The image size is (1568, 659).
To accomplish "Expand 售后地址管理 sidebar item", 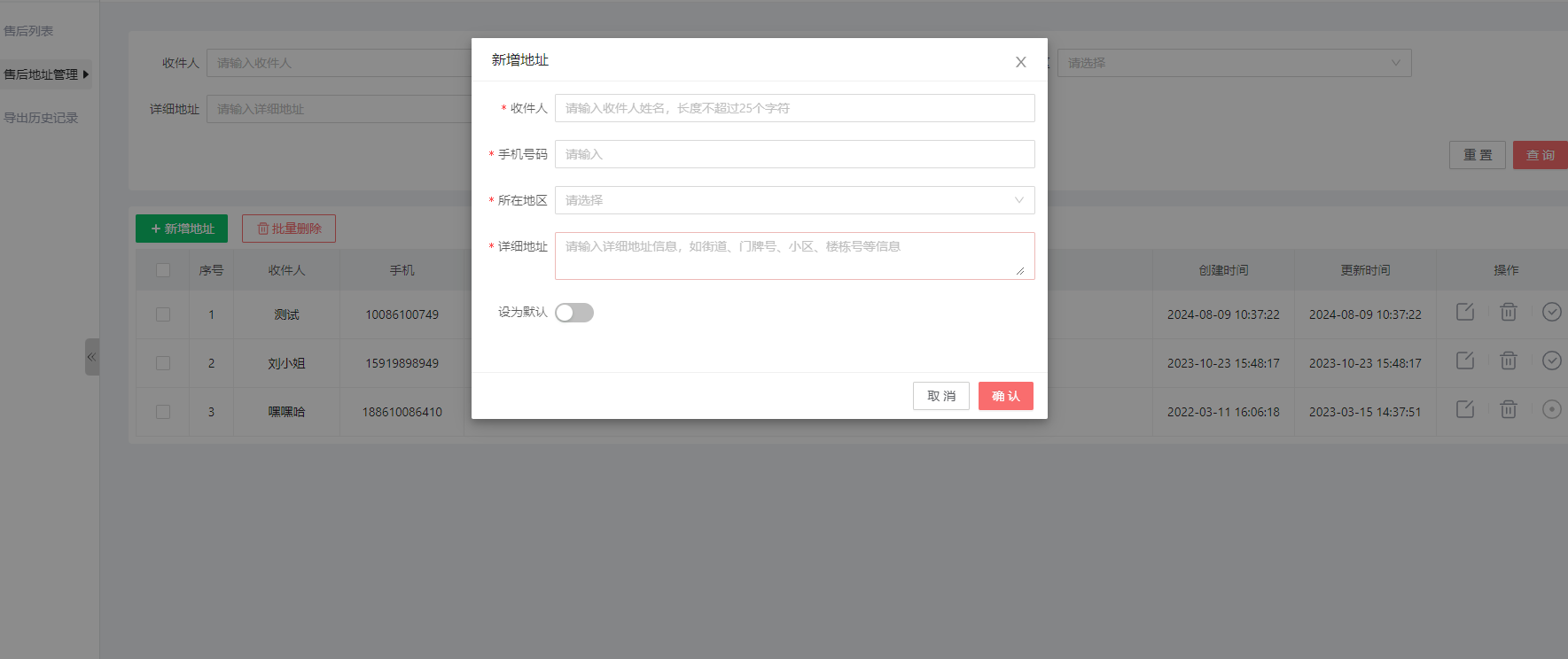I will point(44,74).
